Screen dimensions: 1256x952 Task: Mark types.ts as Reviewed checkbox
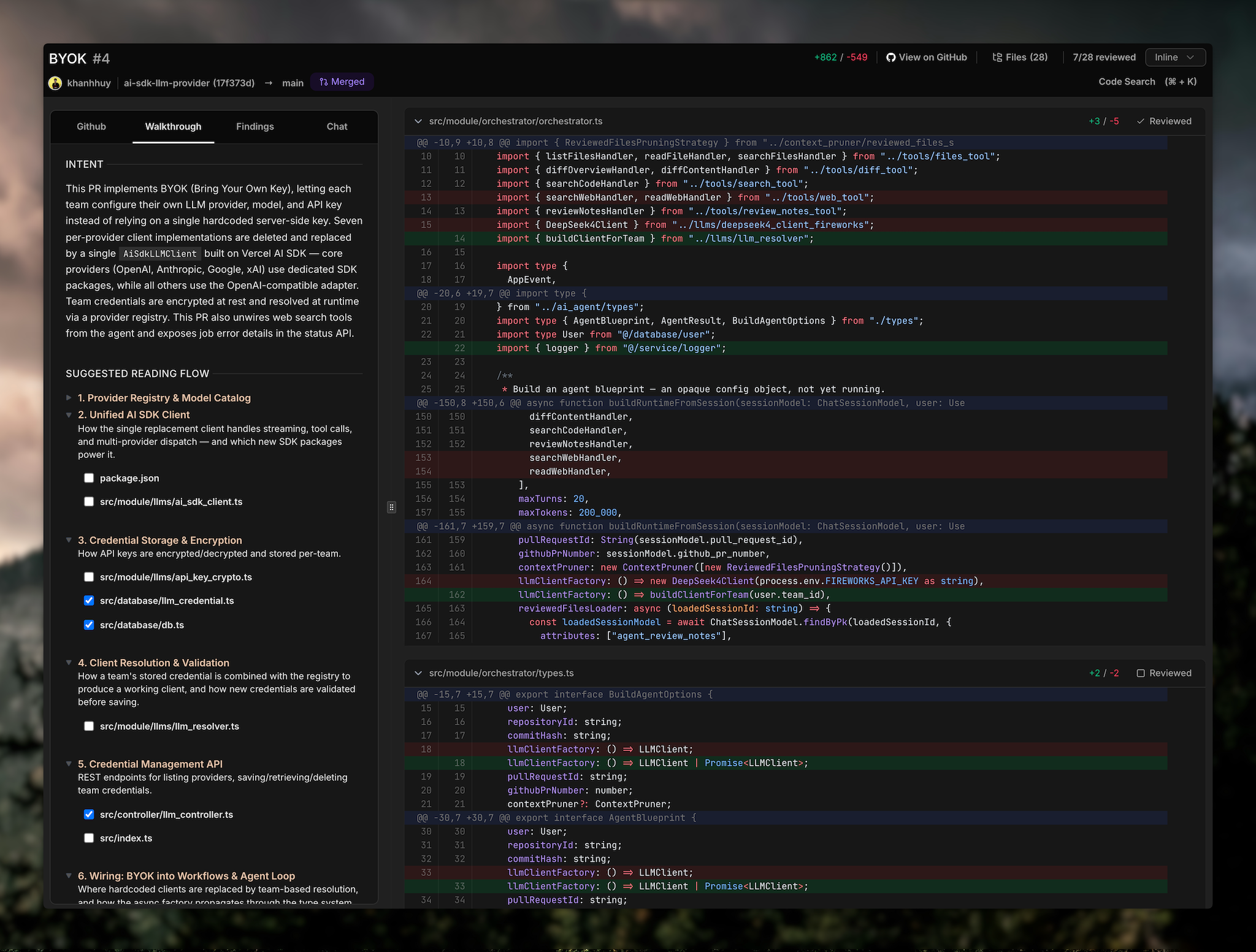click(1141, 673)
